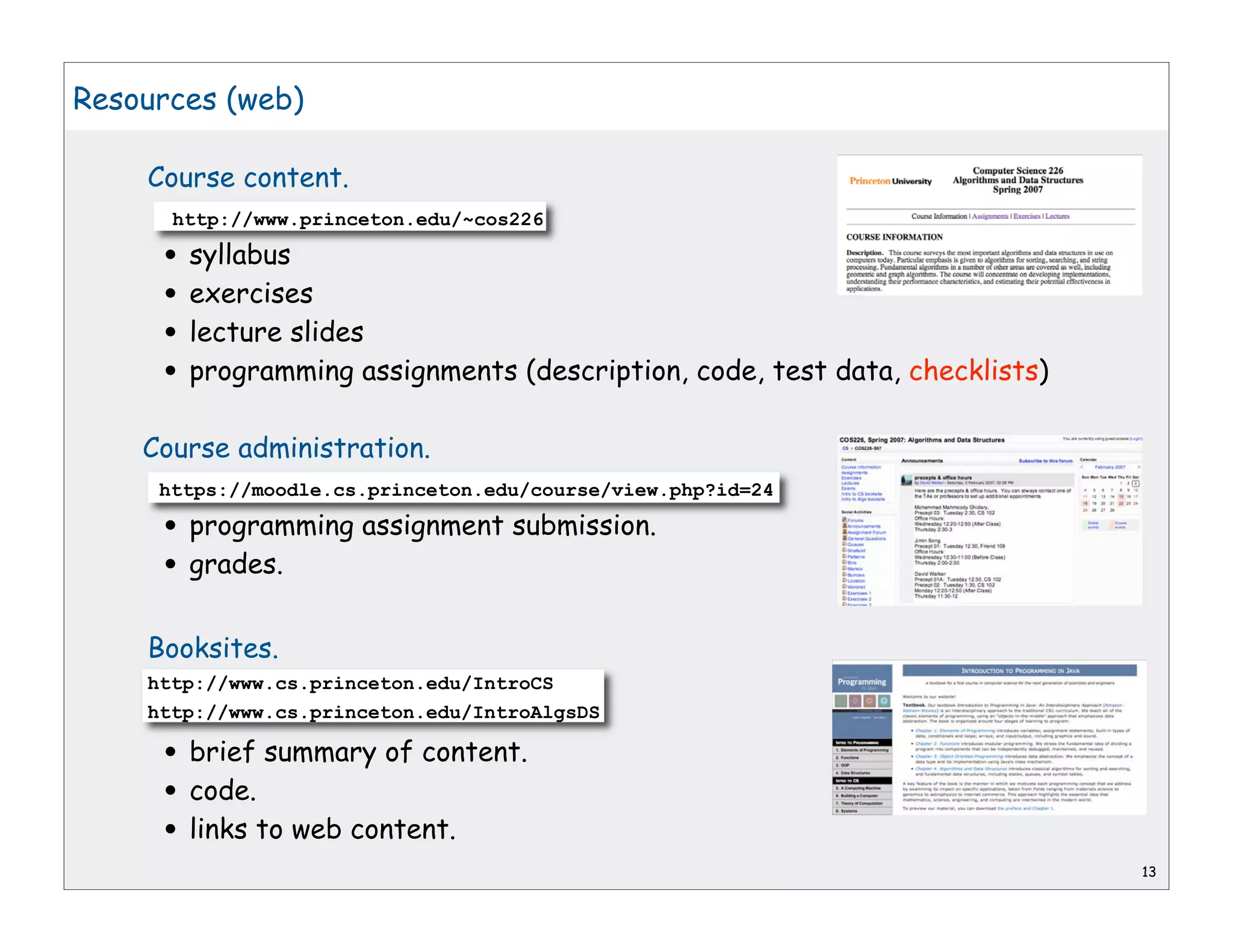The width and height of the screenshot is (1233, 952).
Task: Click the Exercises link in course page screenshot
Action: click(1026, 217)
